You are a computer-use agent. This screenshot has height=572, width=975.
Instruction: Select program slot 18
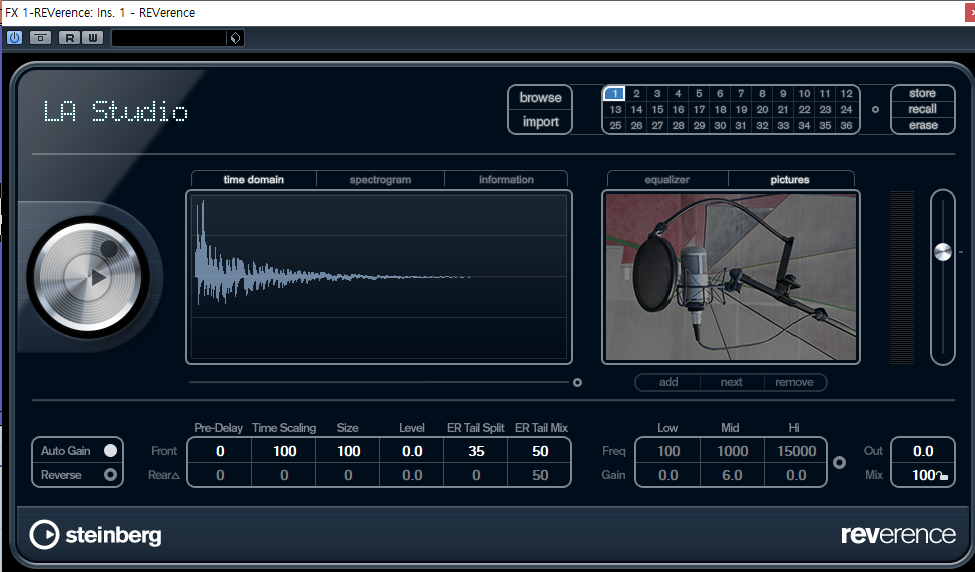pyautogui.click(x=720, y=109)
